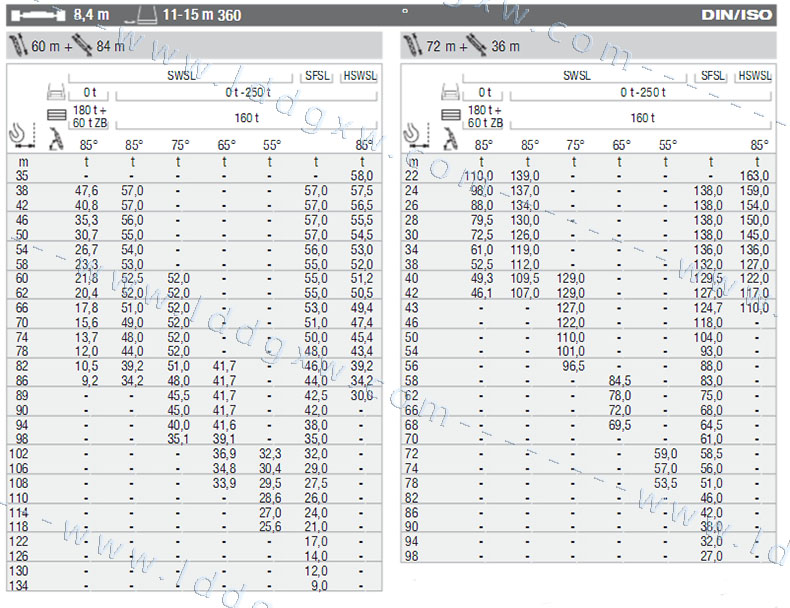Click value 96,5 in right table row 56
The height and width of the screenshot is (608, 790).
click(573, 366)
